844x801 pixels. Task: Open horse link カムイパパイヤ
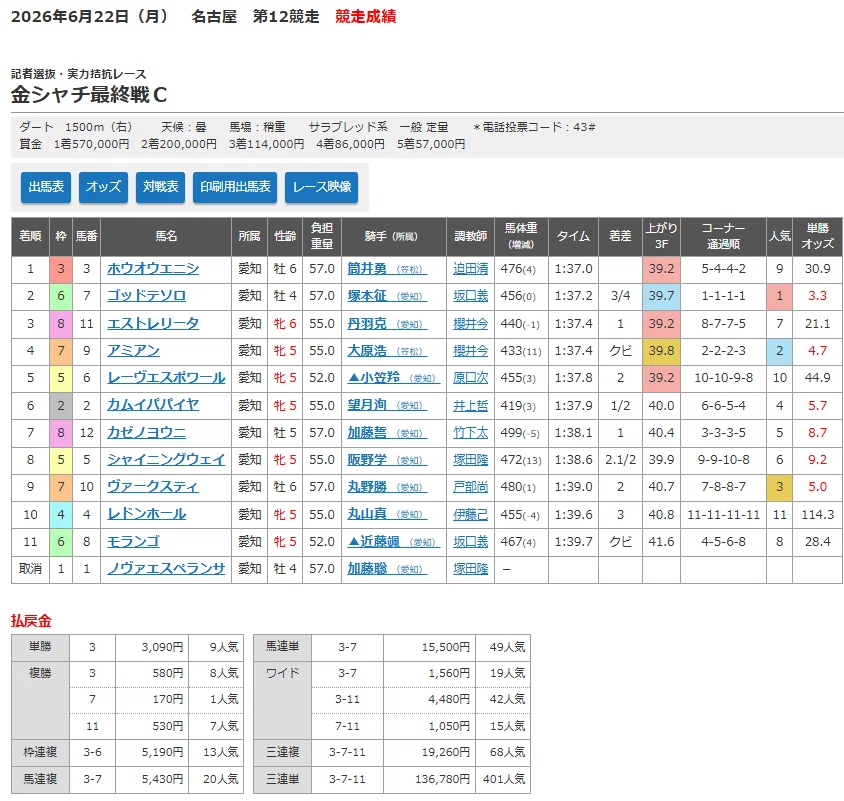pos(153,405)
